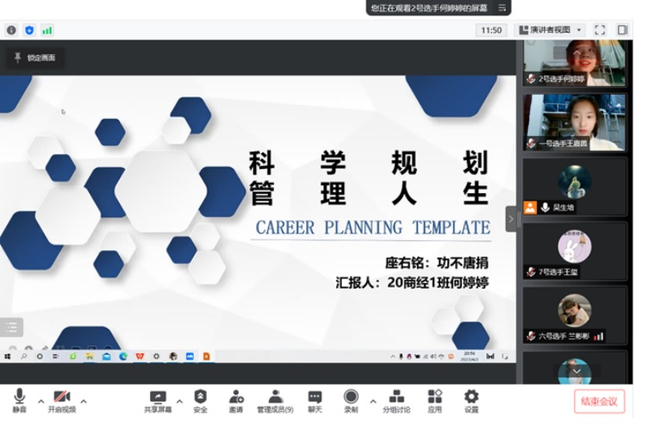Open the 共享屏幕 share screen tool
The image size is (649, 430).
point(157,398)
